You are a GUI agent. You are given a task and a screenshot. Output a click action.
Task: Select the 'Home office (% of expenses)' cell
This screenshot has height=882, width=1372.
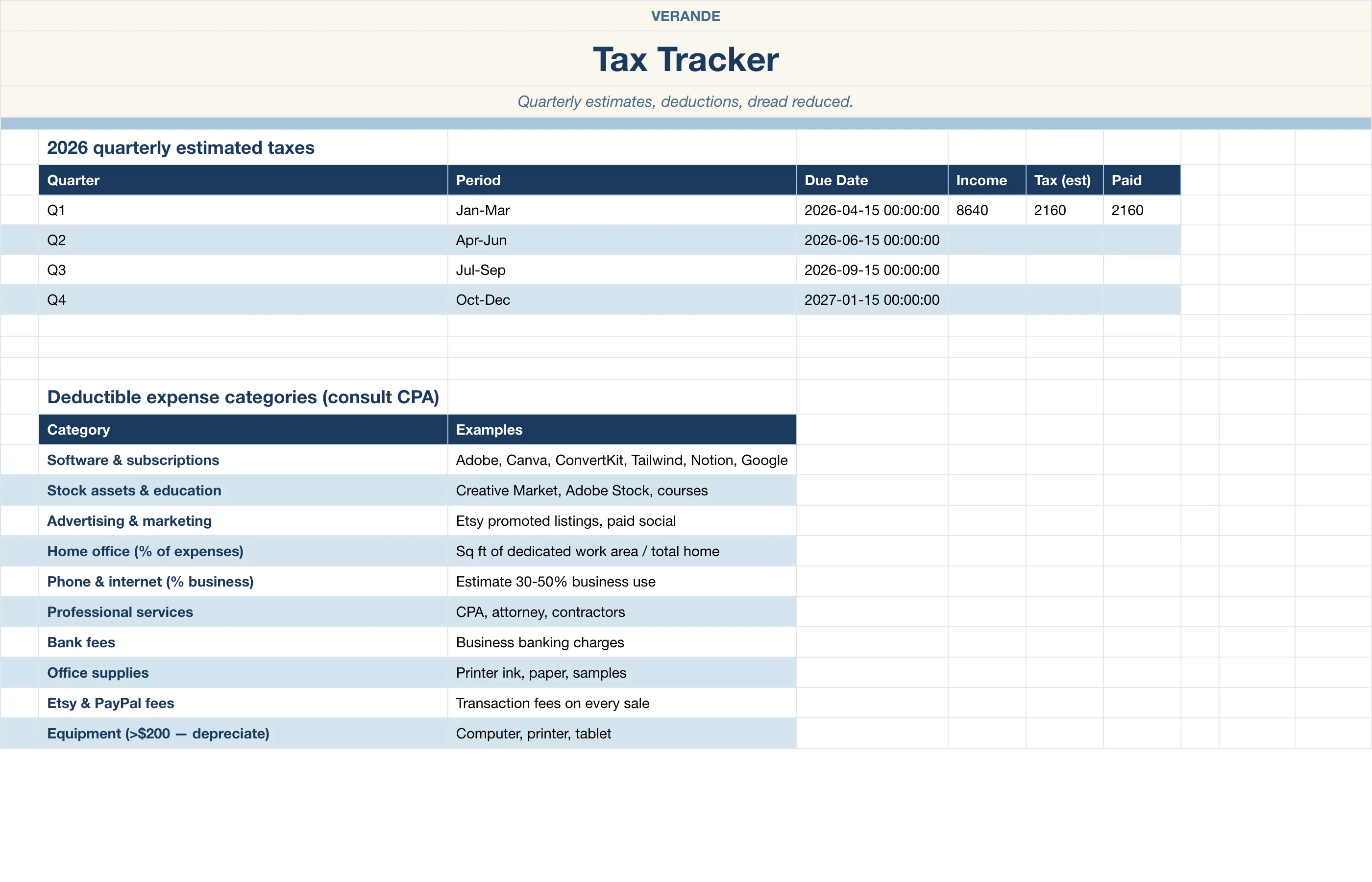244,551
